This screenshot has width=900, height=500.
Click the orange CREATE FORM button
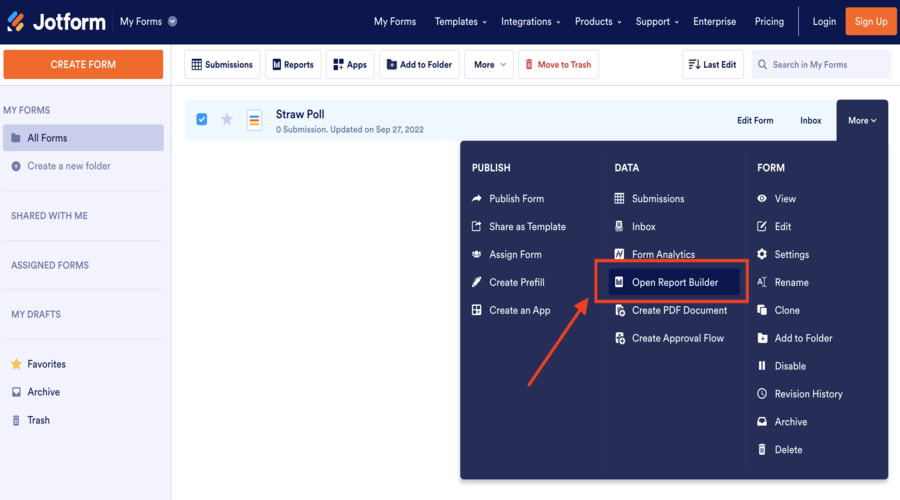click(x=83, y=64)
